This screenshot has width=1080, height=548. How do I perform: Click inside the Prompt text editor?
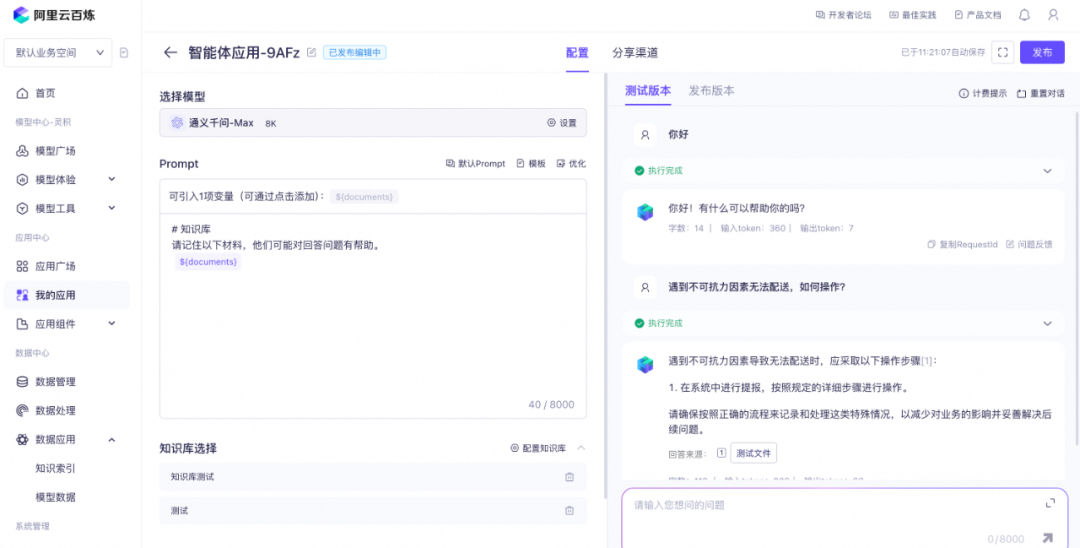pos(373,317)
